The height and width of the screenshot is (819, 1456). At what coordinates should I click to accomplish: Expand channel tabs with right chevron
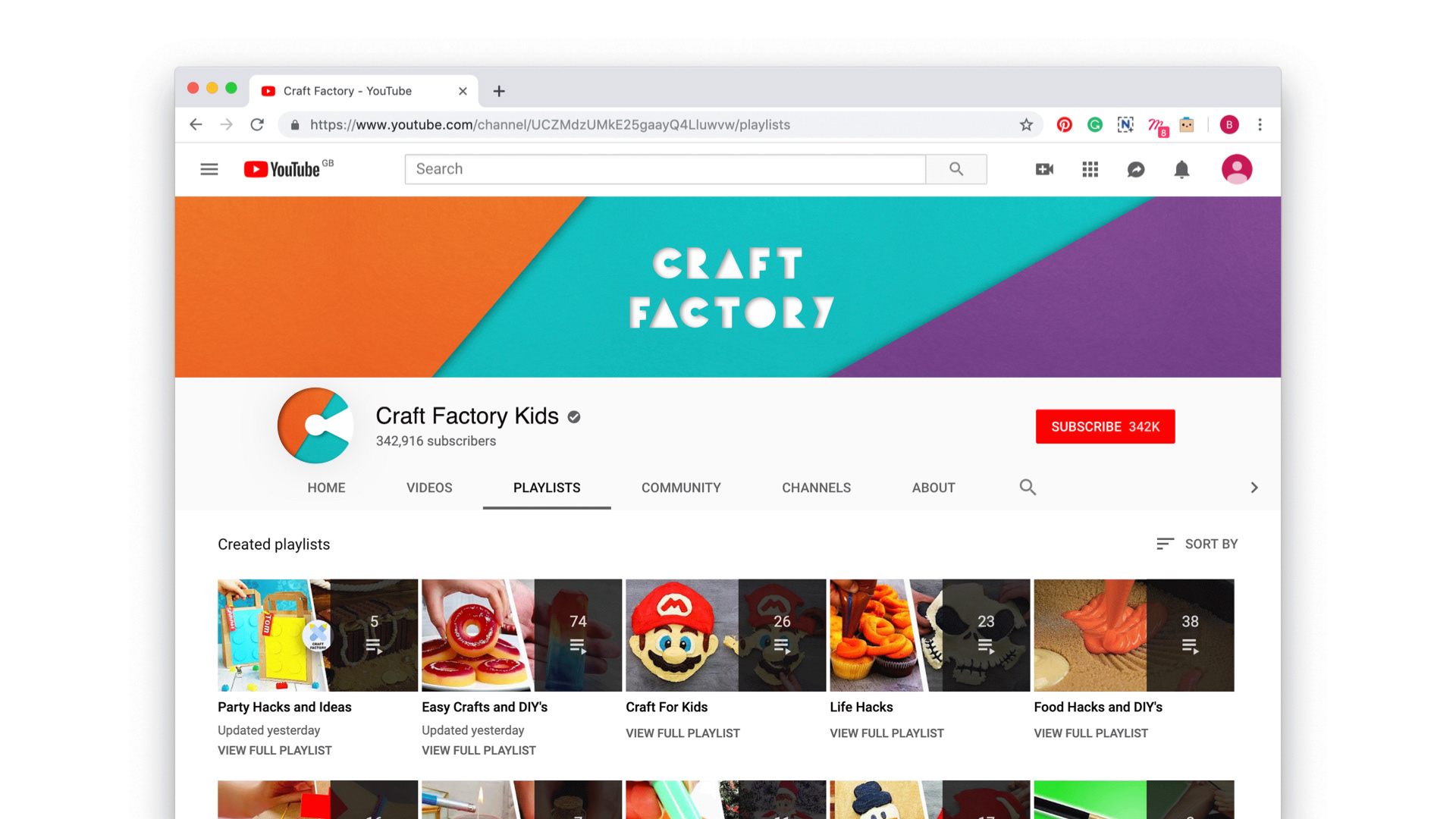click(1254, 488)
